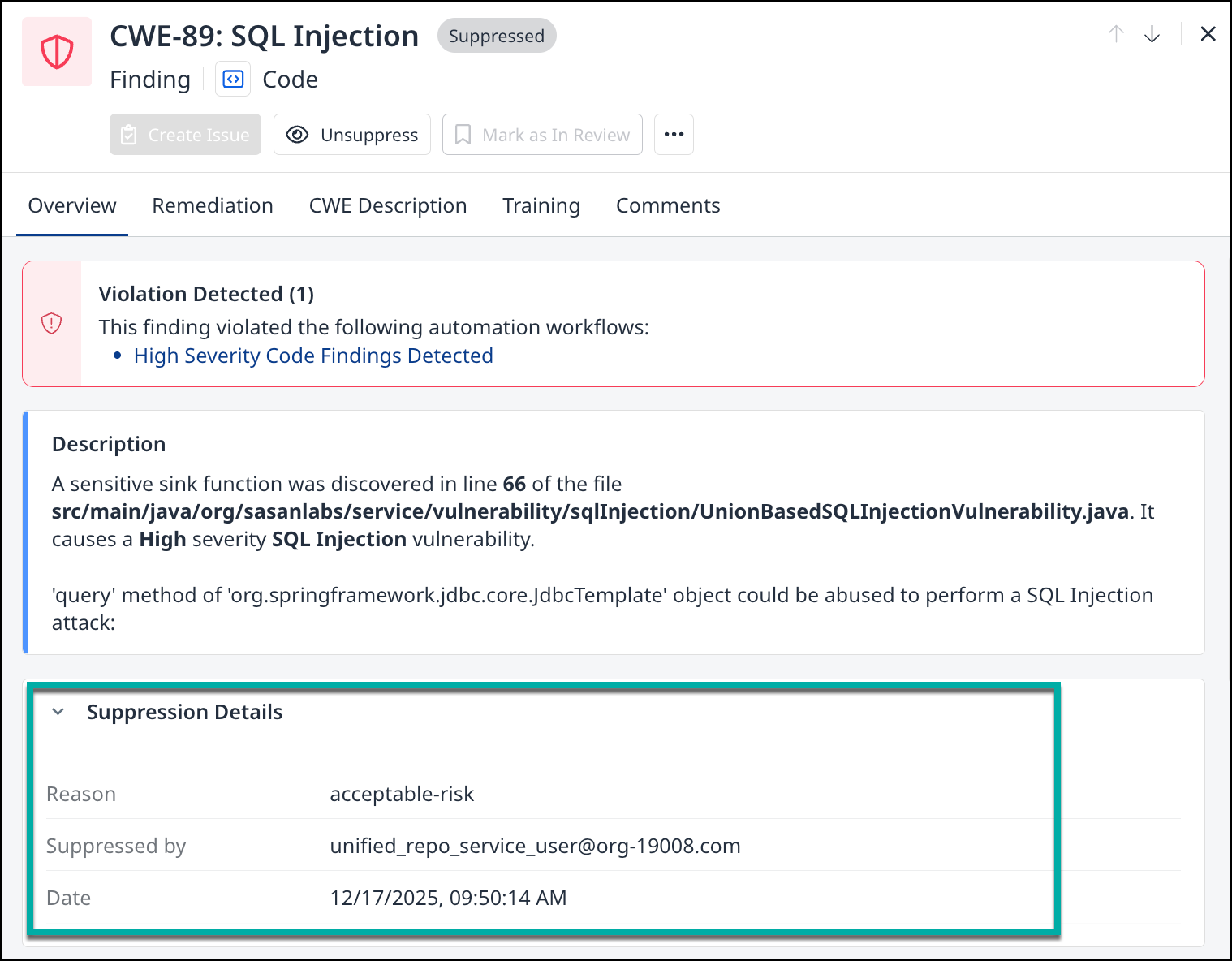Image resolution: width=1232 pixels, height=961 pixels.
Task: Go to previous finding with up arrow
Action: [x=1116, y=34]
